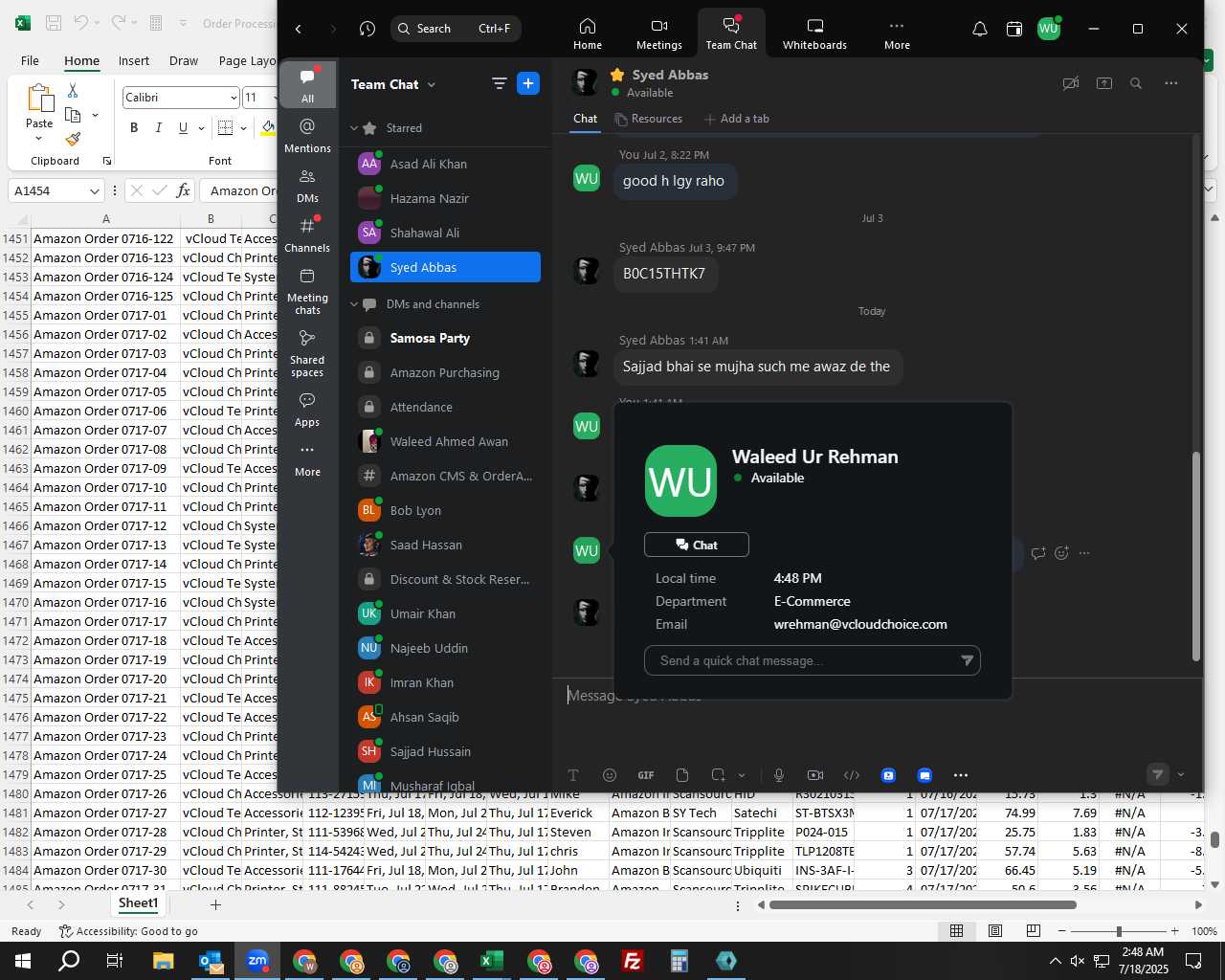Open the Excel File menu

pos(31,60)
